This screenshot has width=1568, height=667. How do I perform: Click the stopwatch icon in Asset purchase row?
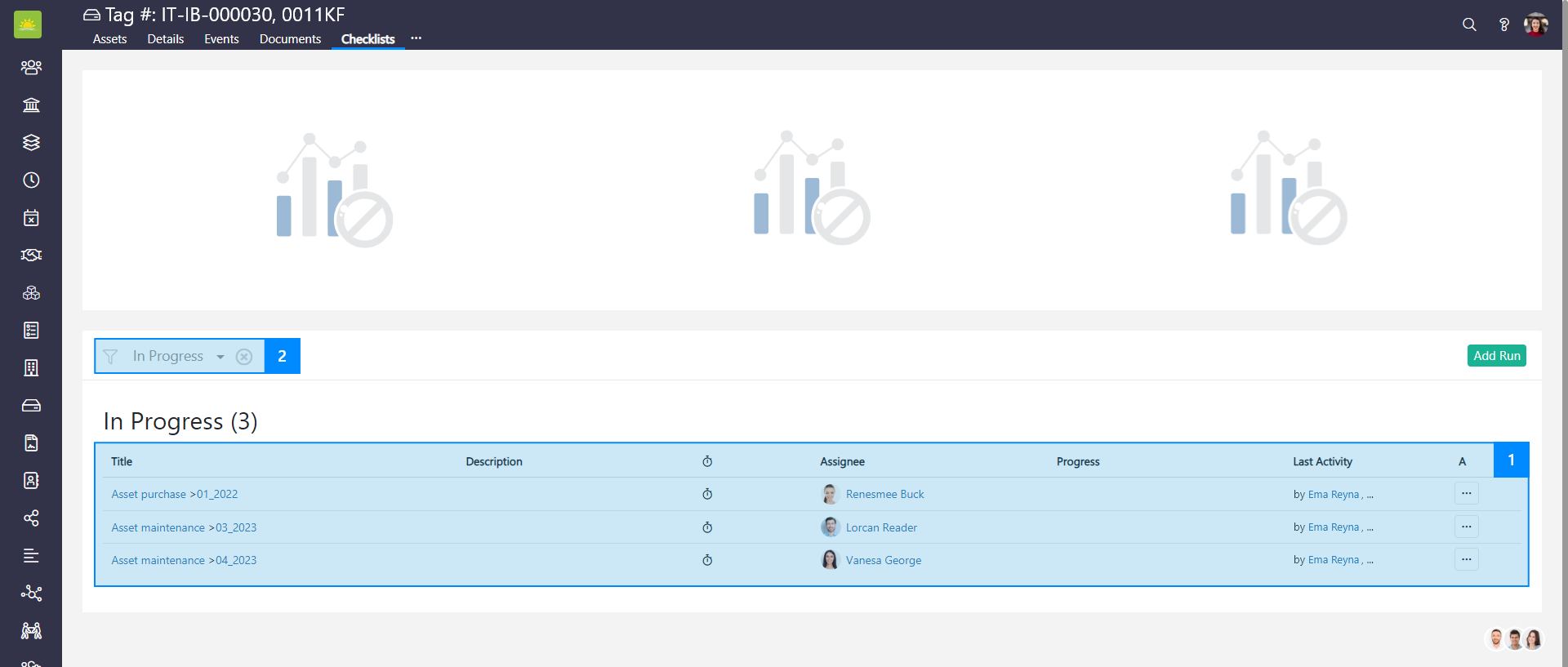click(x=707, y=494)
